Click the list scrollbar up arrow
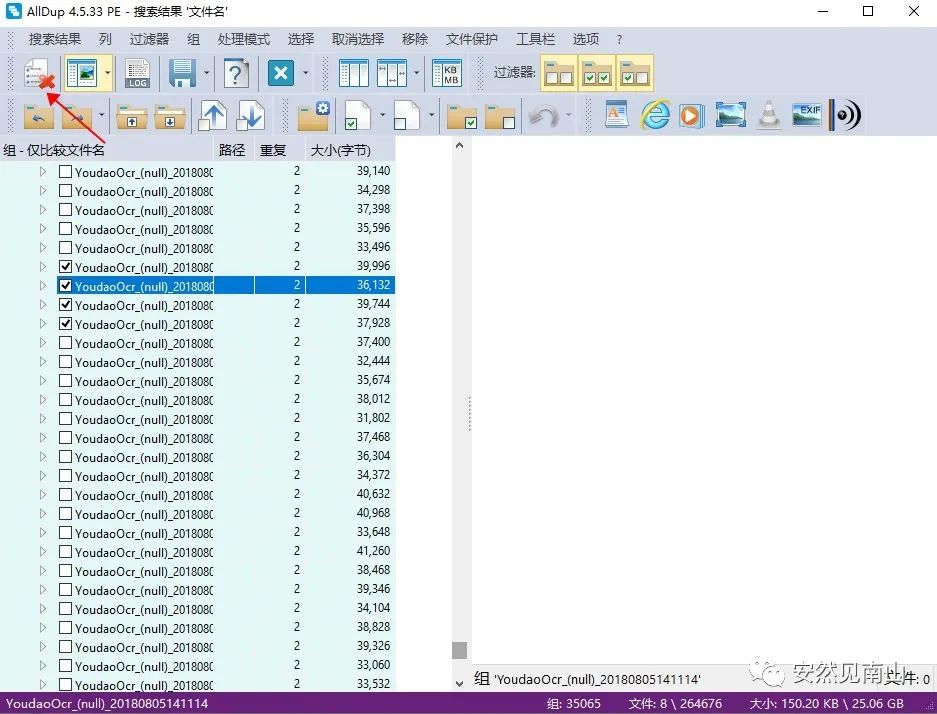Viewport: 937px width, 714px height. [459, 145]
